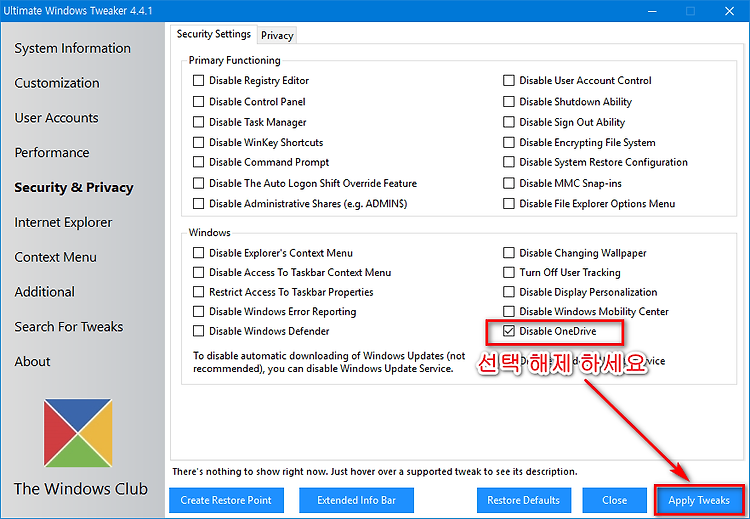Check Disable Auto Logon Shift Override
This screenshot has height=519, width=750.
point(198,183)
